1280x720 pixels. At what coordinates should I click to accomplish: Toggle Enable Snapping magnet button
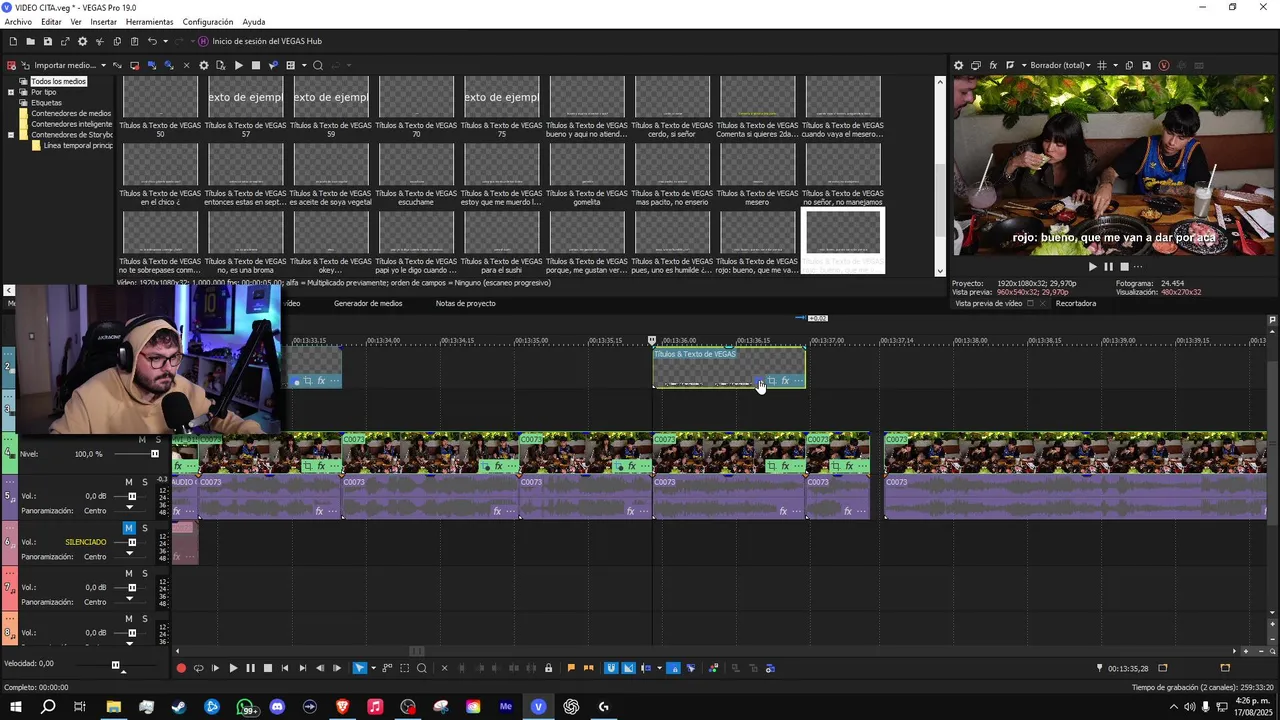[x=611, y=668]
